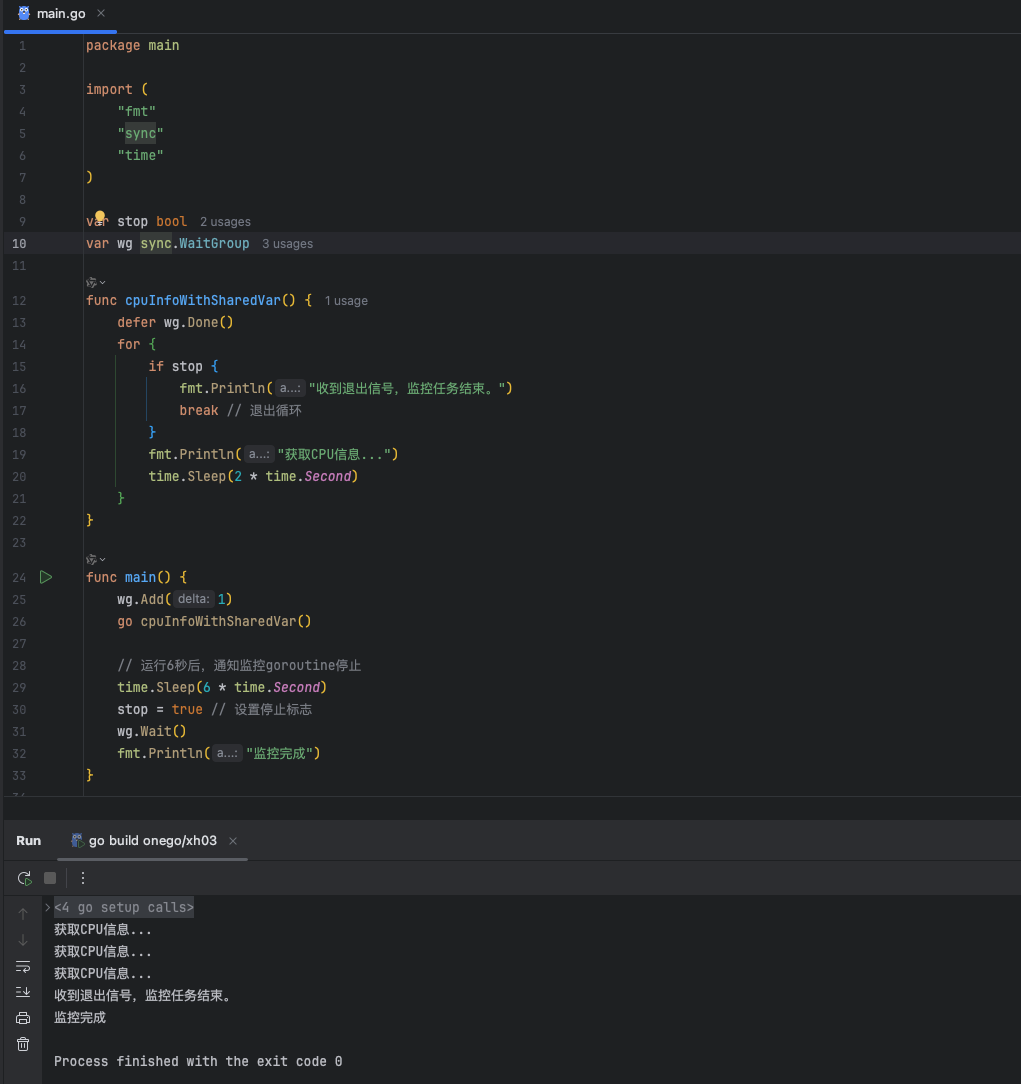
Task: Expand the folded 4 go setup calls
Action: point(47,907)
